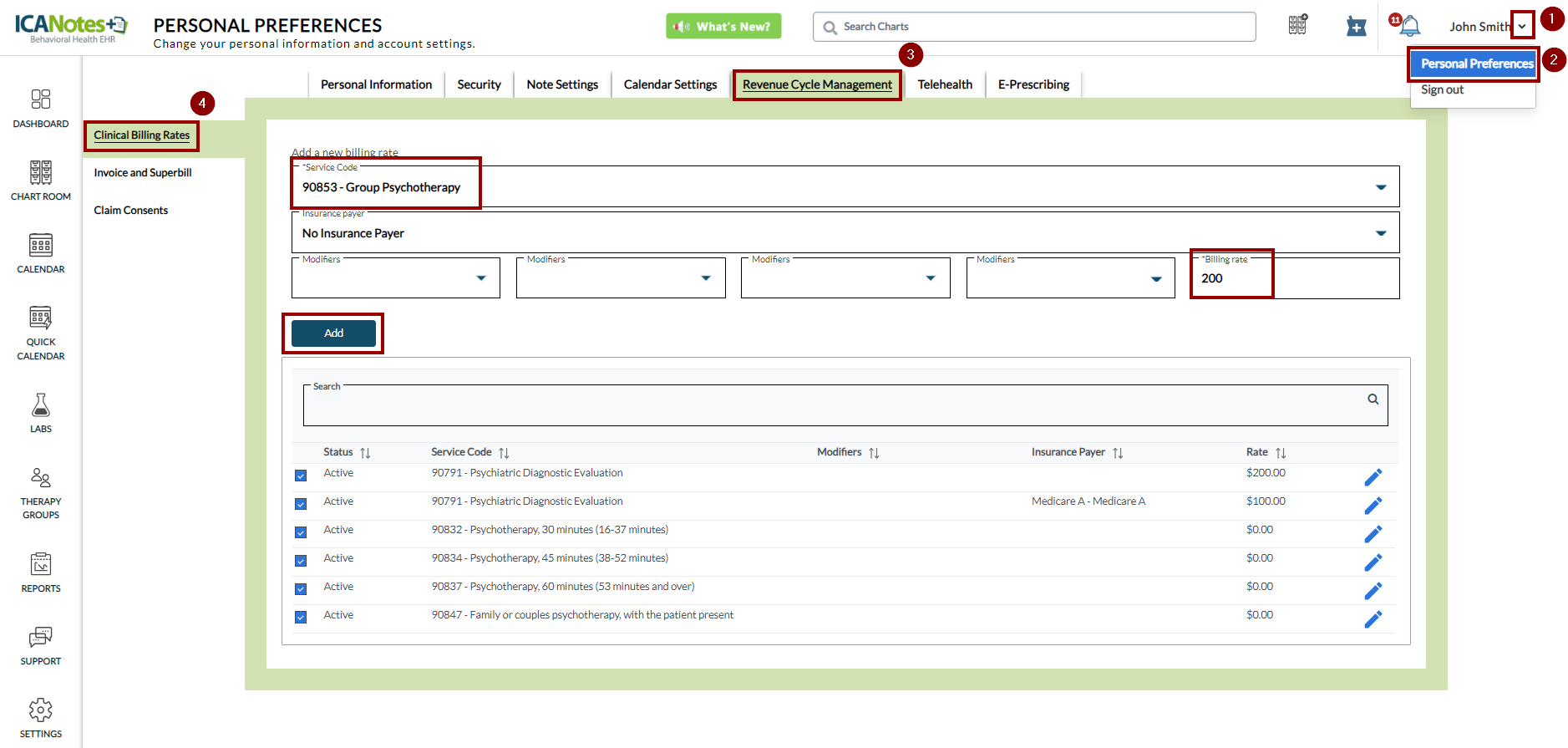
Task: Open the Labs flask icon
Action: coord(40,405)
